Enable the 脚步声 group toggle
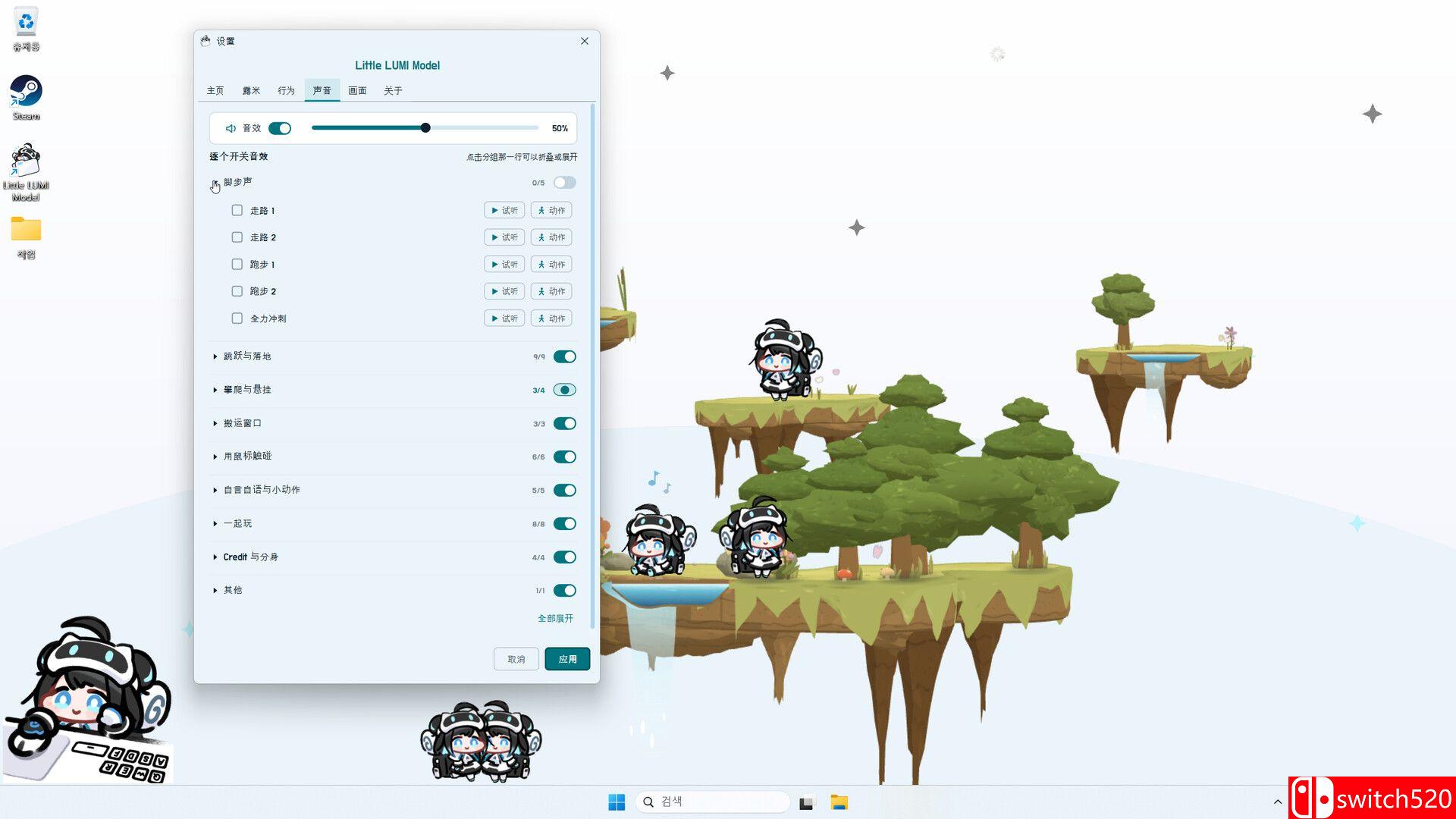Viewport: 1456px width, 819px height. point(565,183)
